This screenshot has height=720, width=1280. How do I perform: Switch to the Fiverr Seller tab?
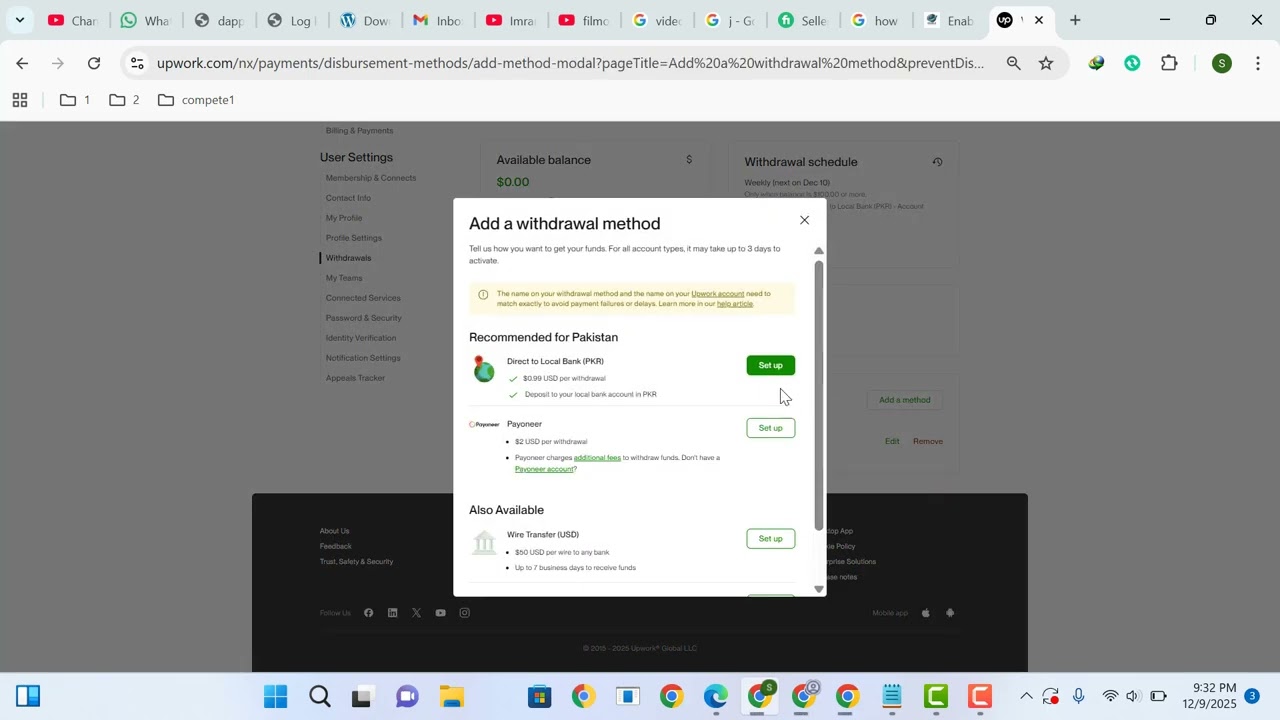pyautogui.click(x=803, y=20)
